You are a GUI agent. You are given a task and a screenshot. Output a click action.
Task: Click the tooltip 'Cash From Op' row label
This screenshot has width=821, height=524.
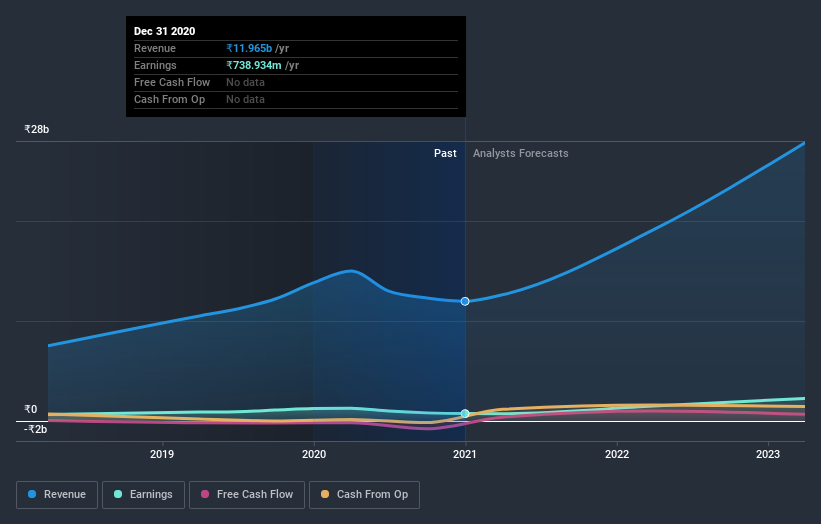[x=169, y=99]
